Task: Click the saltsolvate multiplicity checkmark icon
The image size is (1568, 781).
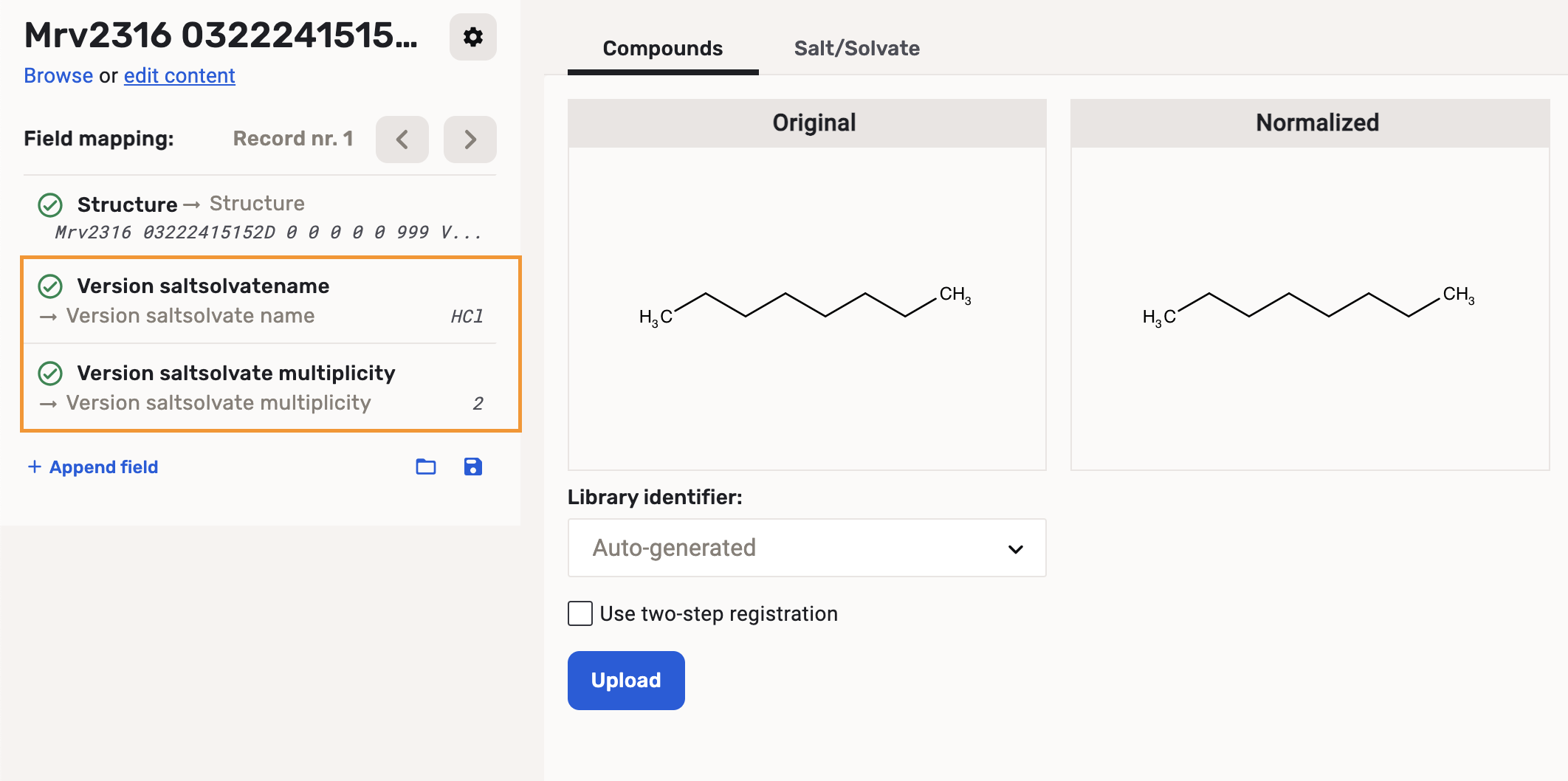Action: coord(50,374)
